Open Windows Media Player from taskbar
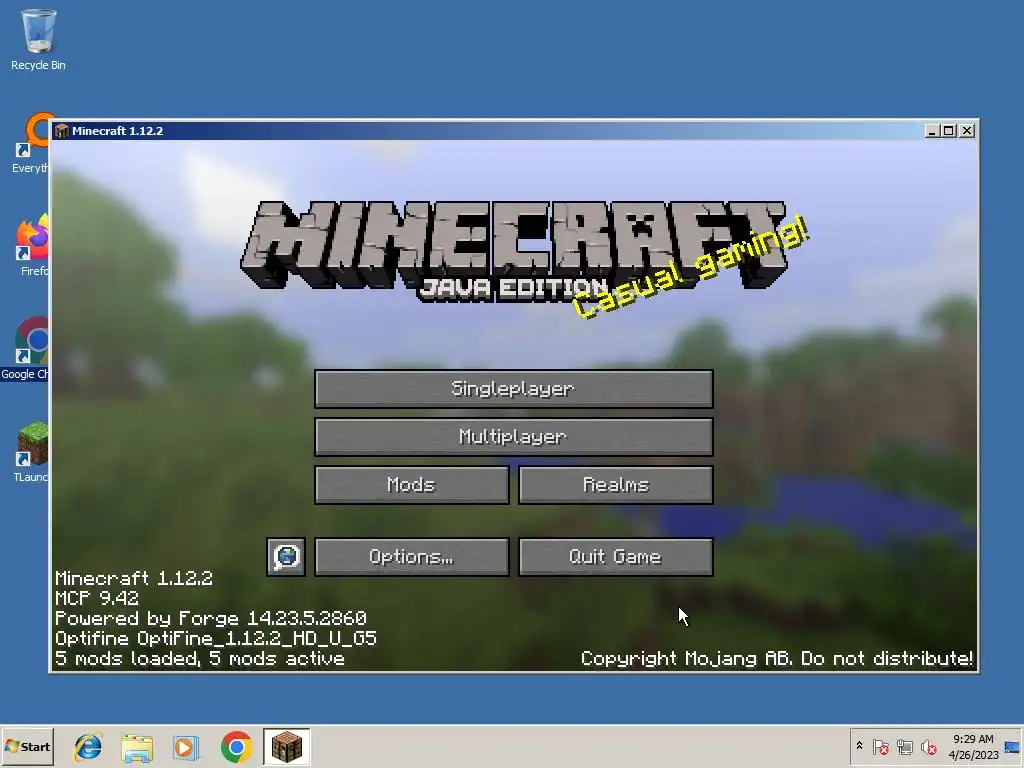This screenshot has width=1024, height=768. pos(186,747)
